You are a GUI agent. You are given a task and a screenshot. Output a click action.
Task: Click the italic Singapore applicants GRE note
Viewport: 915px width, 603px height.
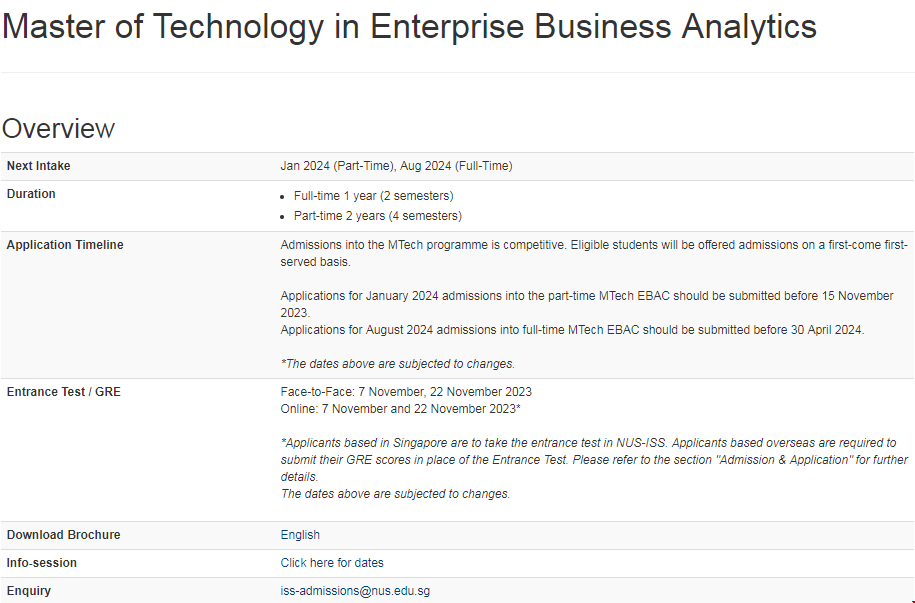588,459
